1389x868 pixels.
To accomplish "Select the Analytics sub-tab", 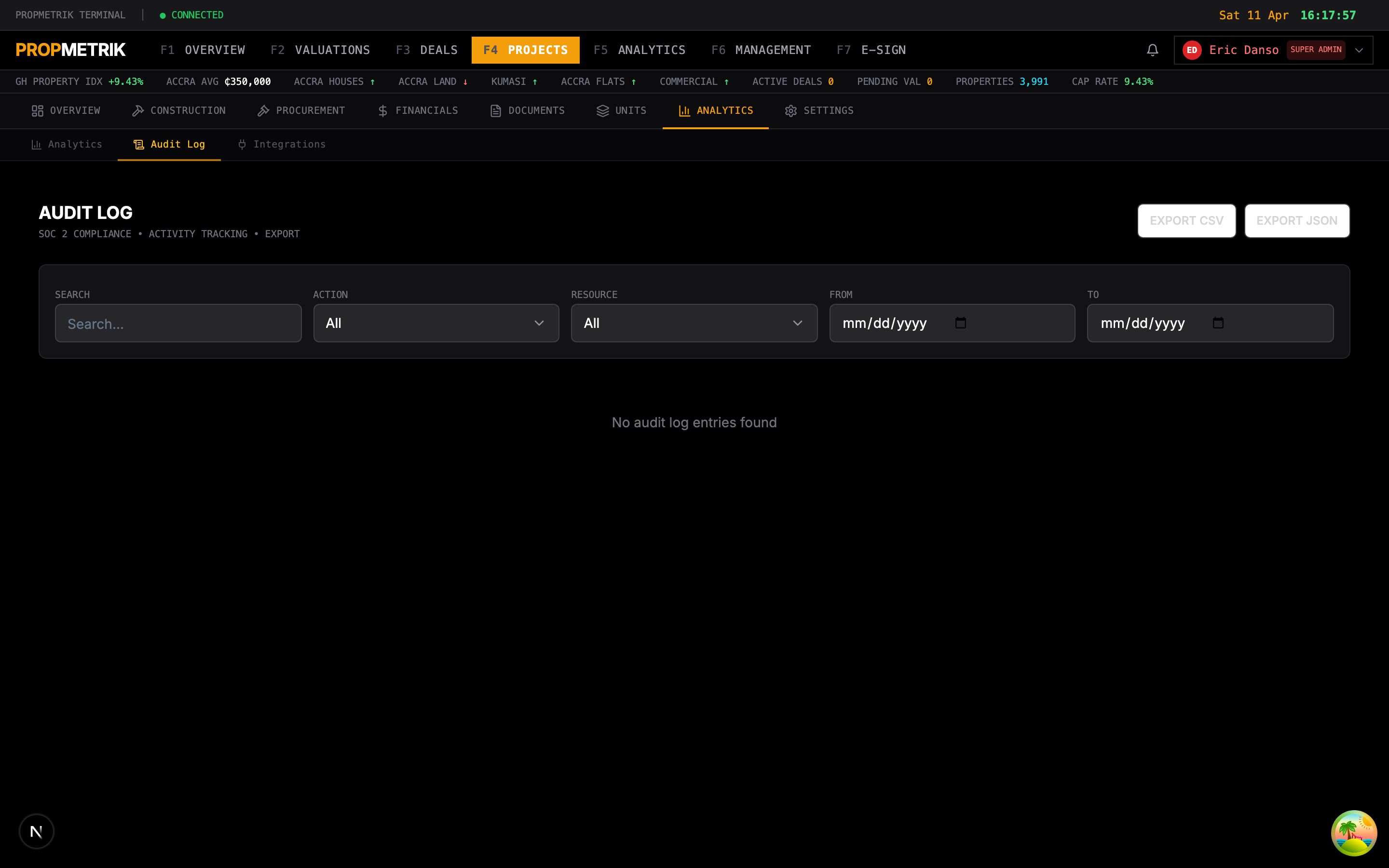I will (67, 145).
